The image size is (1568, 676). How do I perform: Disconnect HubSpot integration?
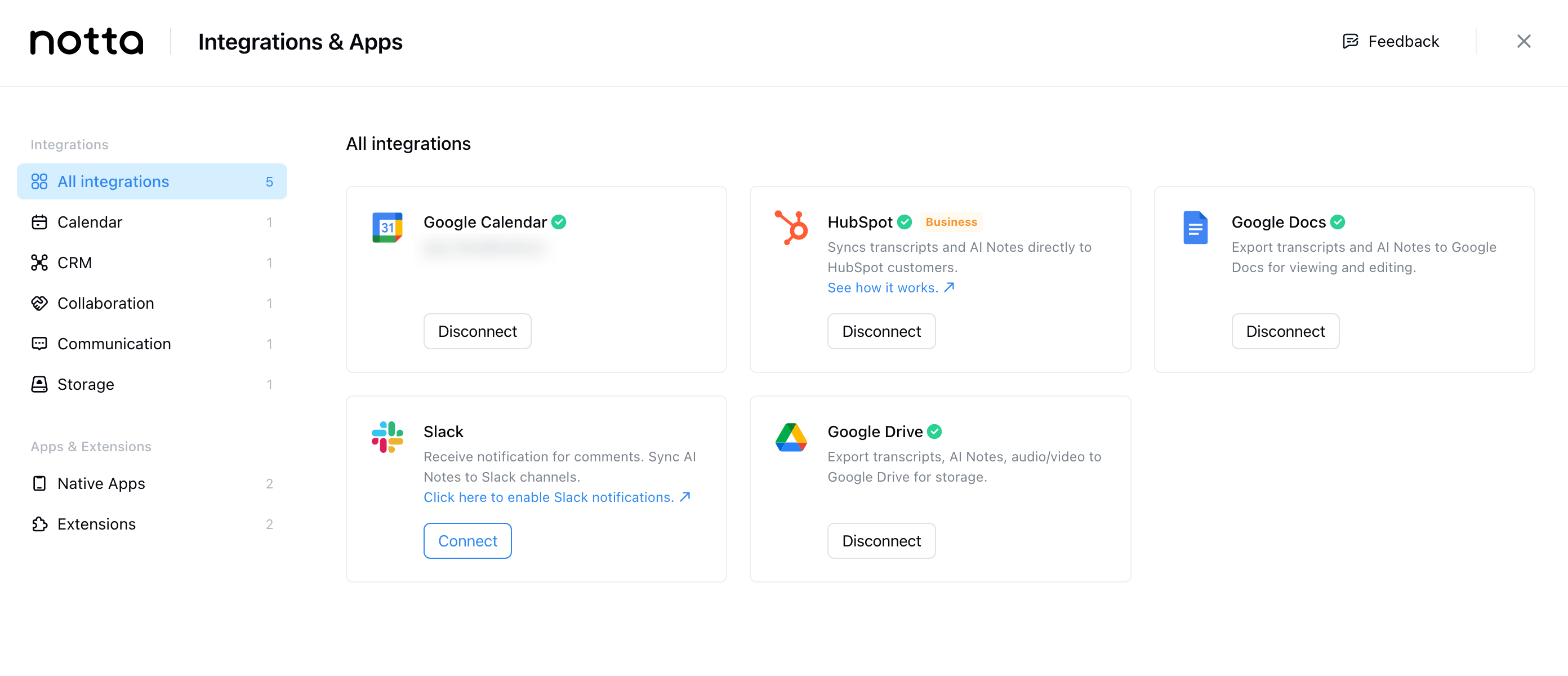881,331
